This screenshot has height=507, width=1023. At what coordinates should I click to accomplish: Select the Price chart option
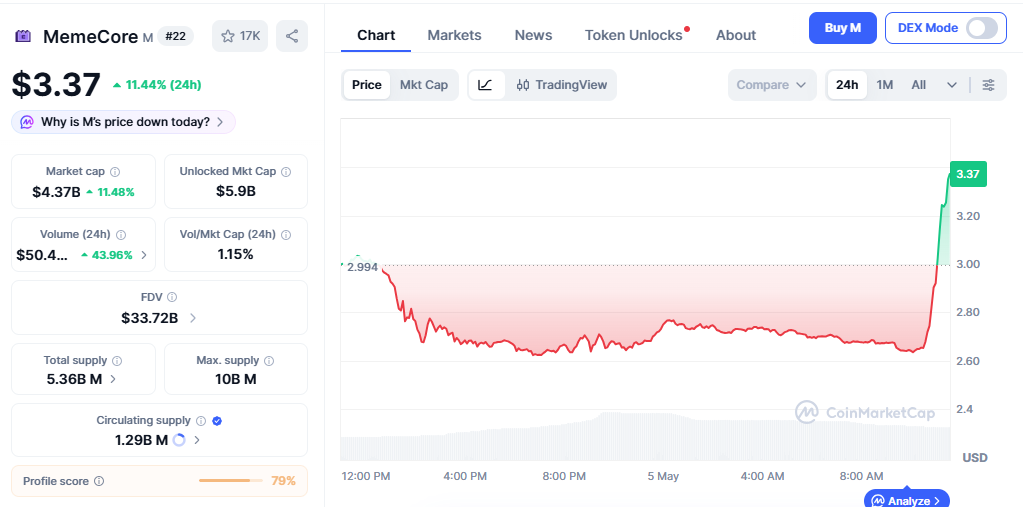[x=367, y=85]
